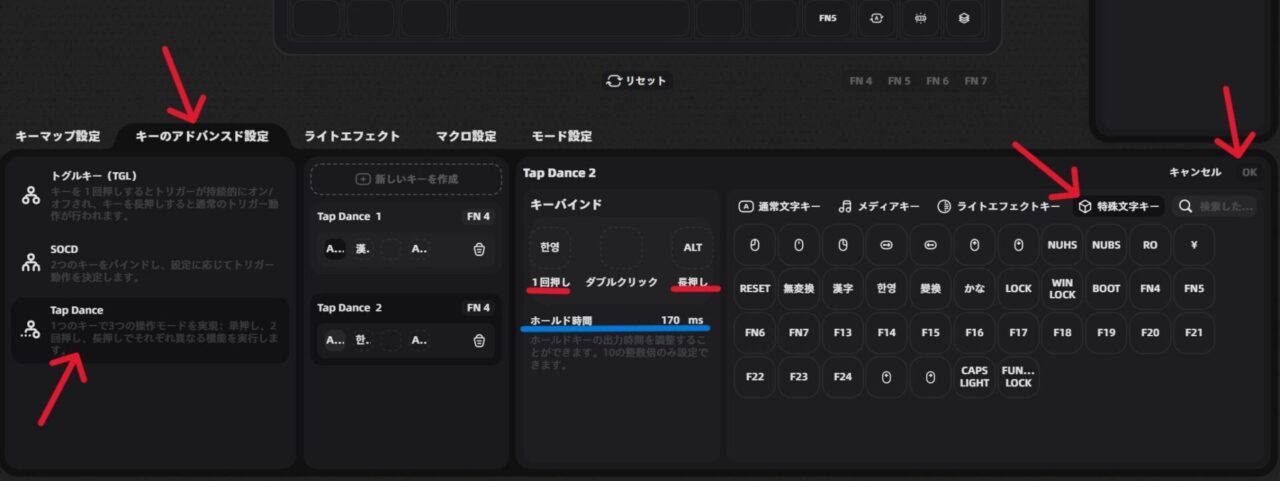
Task: Pick the かな key
Action: tap(975, 288)
